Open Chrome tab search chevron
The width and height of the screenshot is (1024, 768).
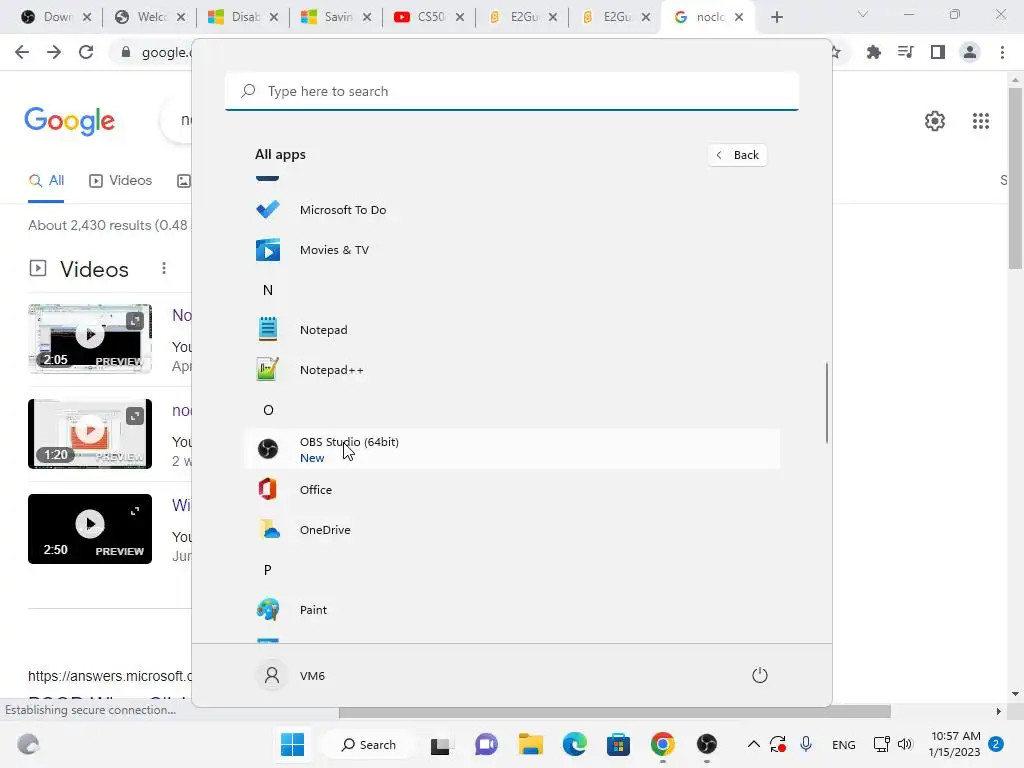tap(863, 14)
